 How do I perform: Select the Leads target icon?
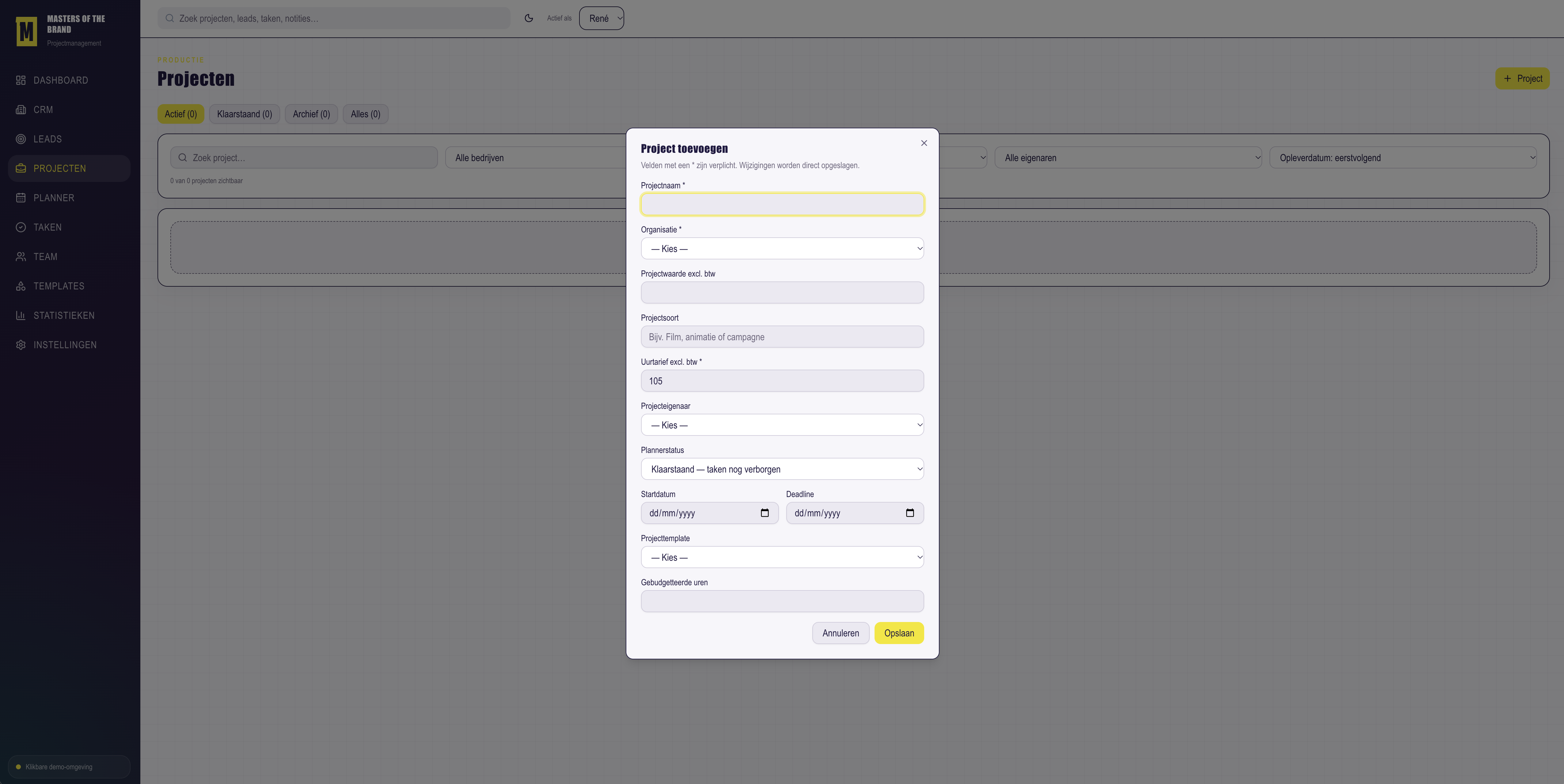coord(21,139)
